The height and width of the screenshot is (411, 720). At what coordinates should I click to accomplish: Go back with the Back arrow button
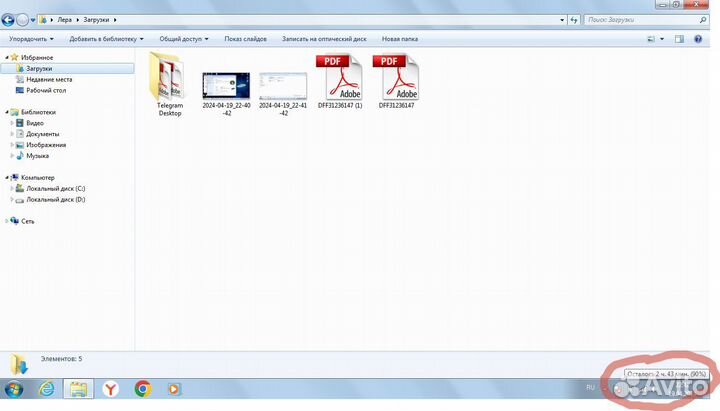[x=8, y=20]
